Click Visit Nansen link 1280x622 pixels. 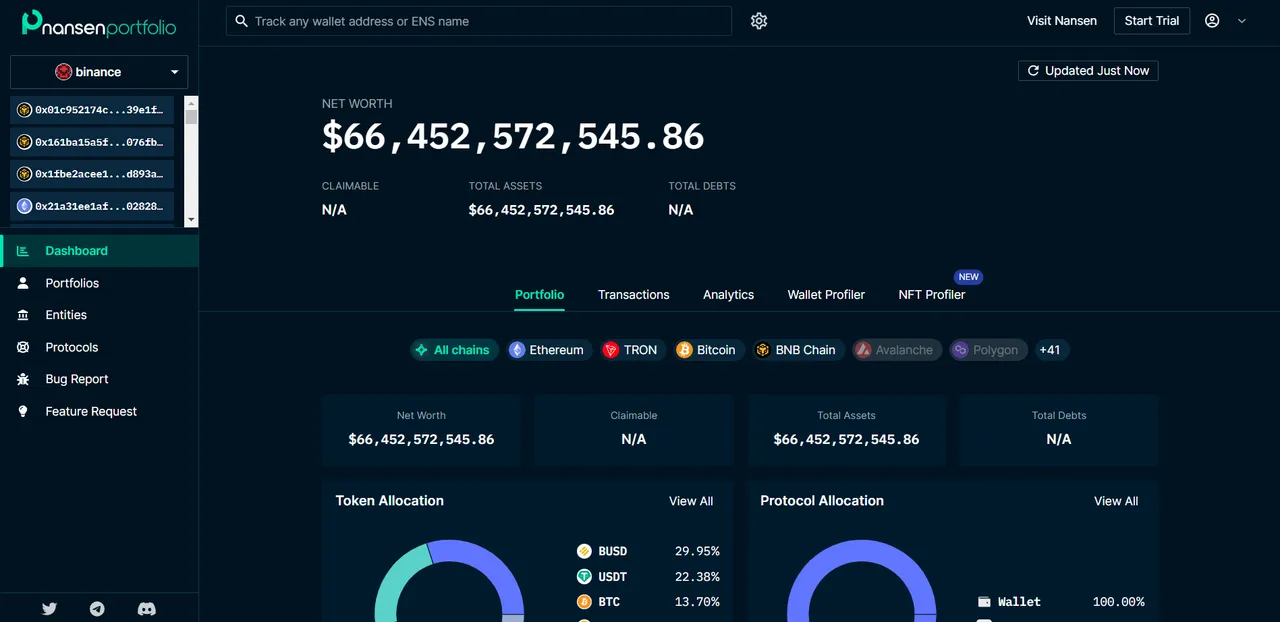pos(1062,21)
